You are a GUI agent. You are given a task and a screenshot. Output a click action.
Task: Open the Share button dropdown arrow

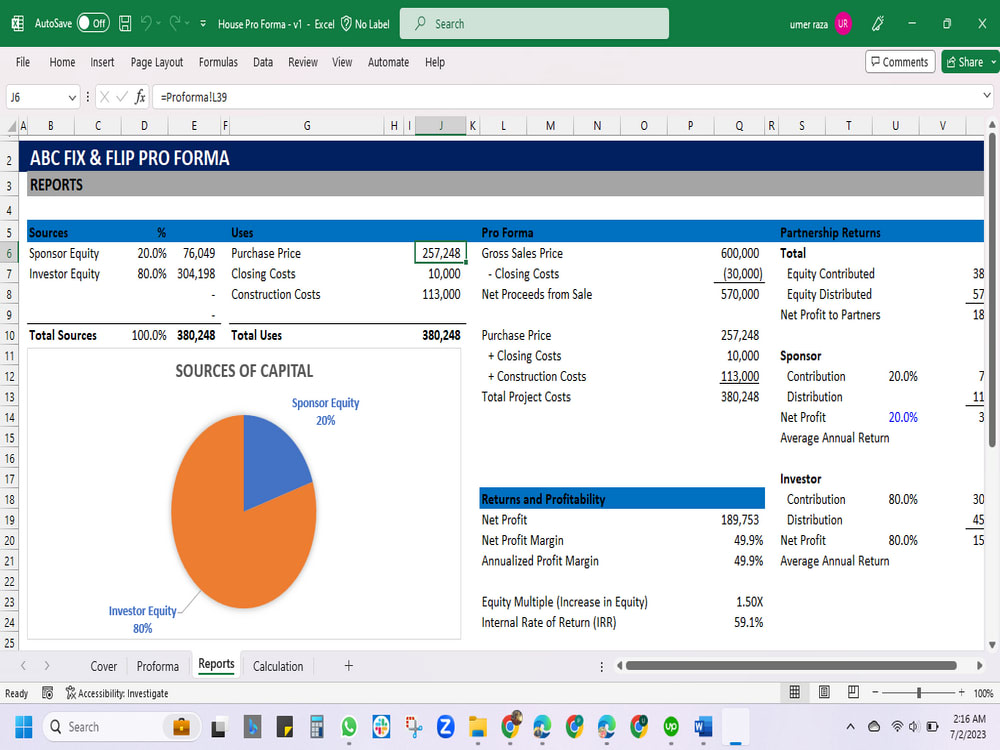coord(994,62)
